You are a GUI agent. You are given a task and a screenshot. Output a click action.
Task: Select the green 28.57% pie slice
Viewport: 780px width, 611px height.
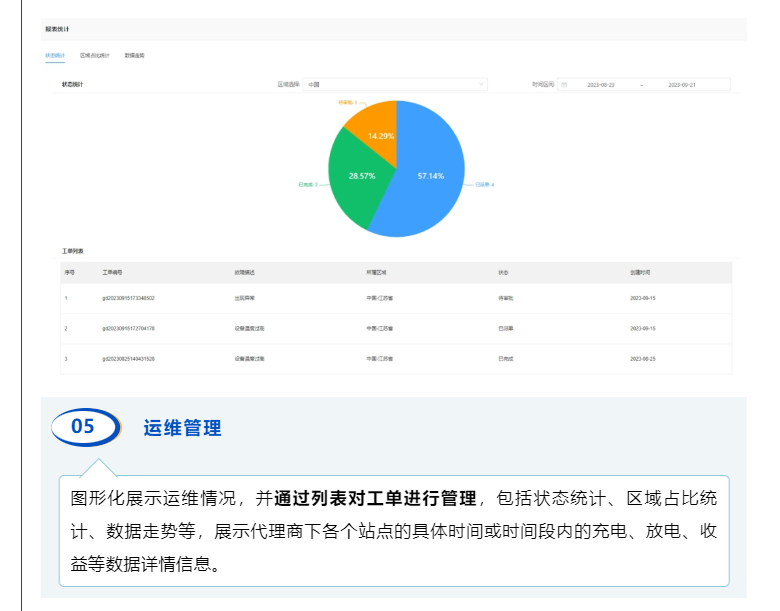pyautogui.click(x=358, y=180)
